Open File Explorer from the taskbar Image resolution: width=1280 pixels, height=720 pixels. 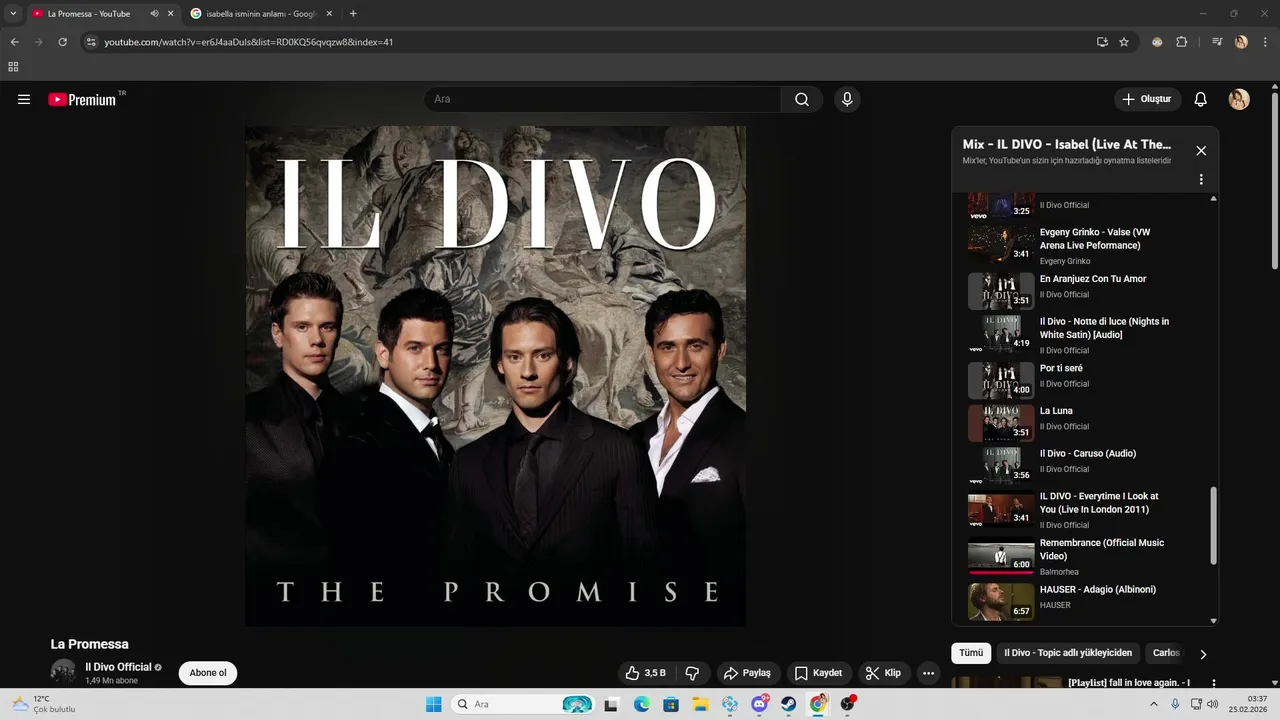click(x=700, y=704)
